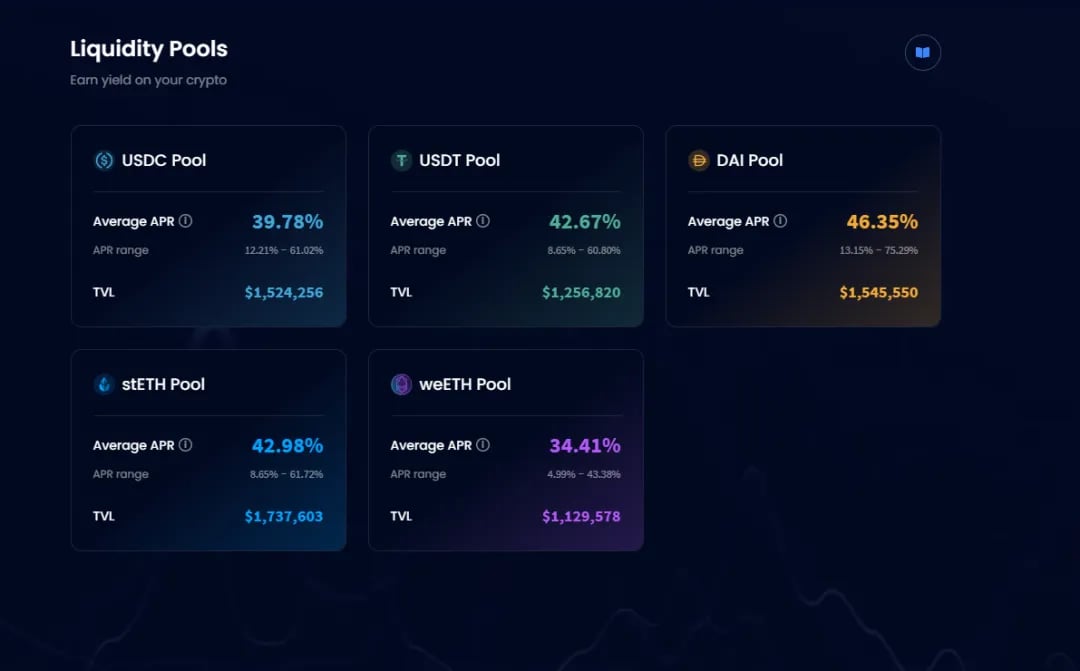Screen dimensions: 1080x671
Task: Show Average APR info for USDT Pool
Action: coord(483,221)
